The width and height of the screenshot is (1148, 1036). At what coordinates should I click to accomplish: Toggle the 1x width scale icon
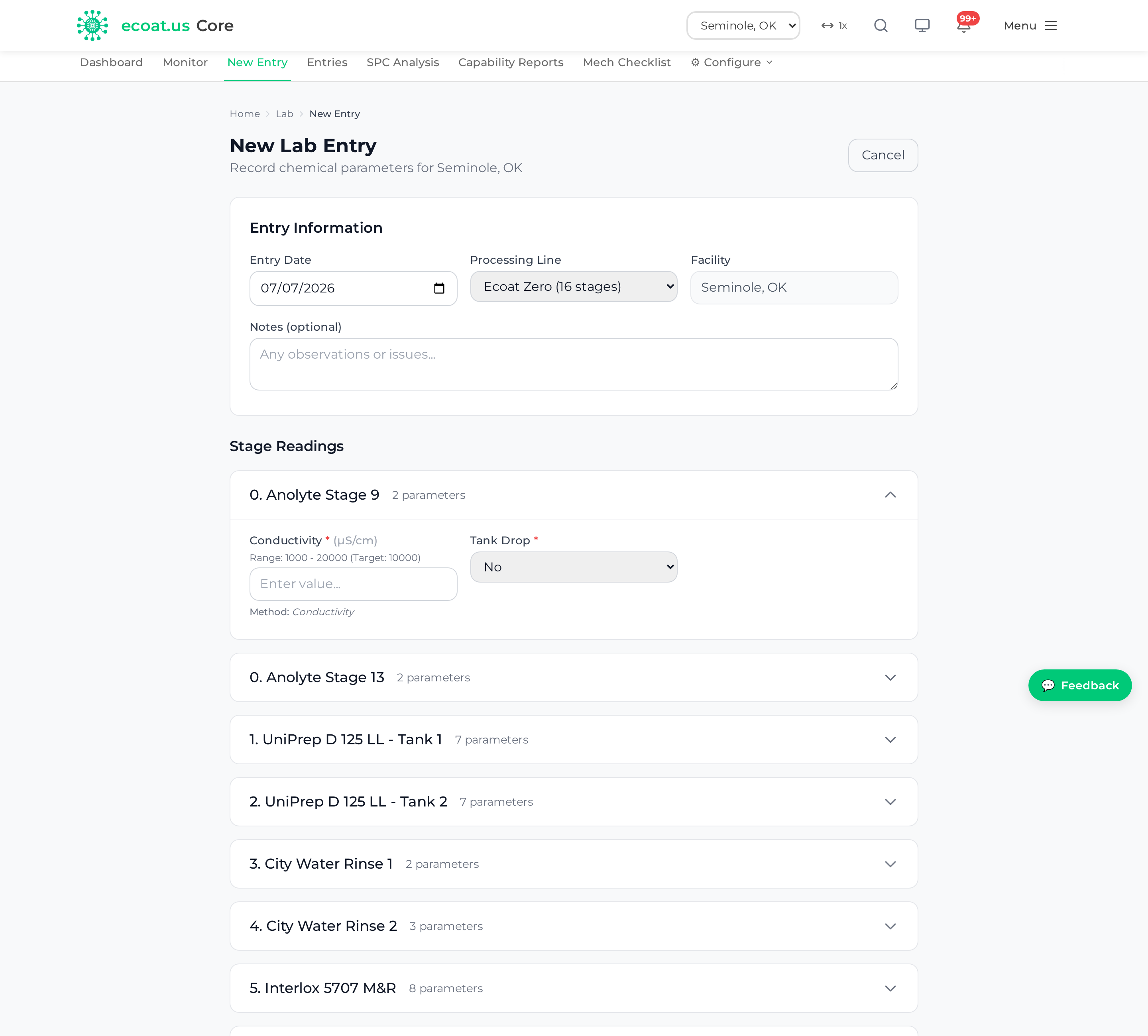834,26
